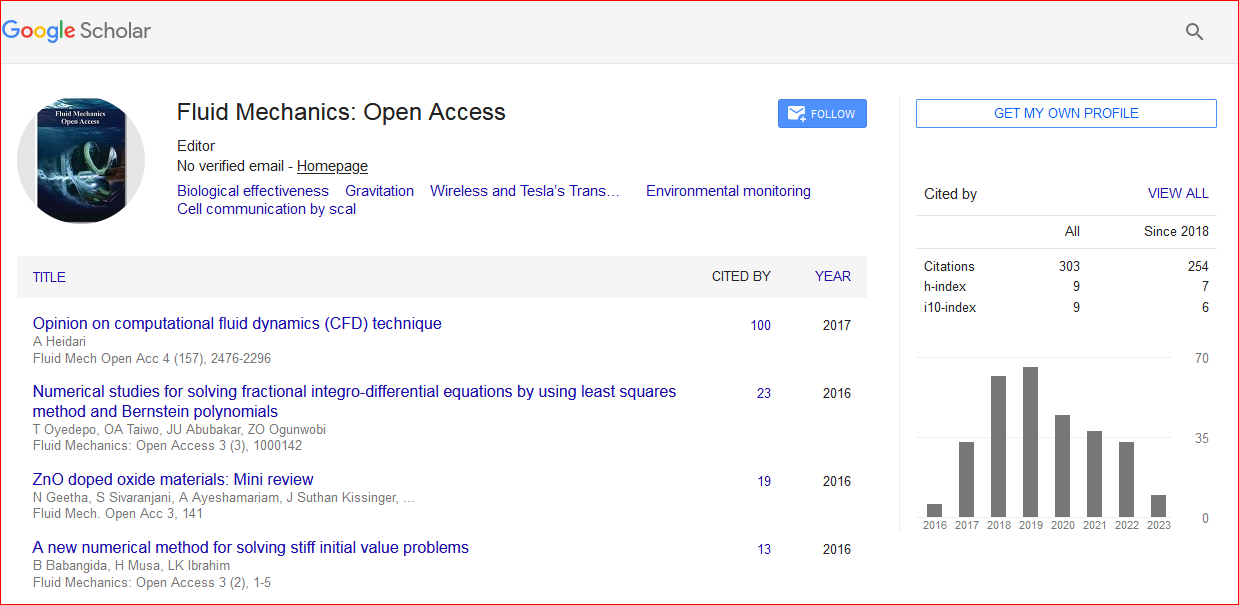Select the Biological effectiveness topic

point(252,191)
